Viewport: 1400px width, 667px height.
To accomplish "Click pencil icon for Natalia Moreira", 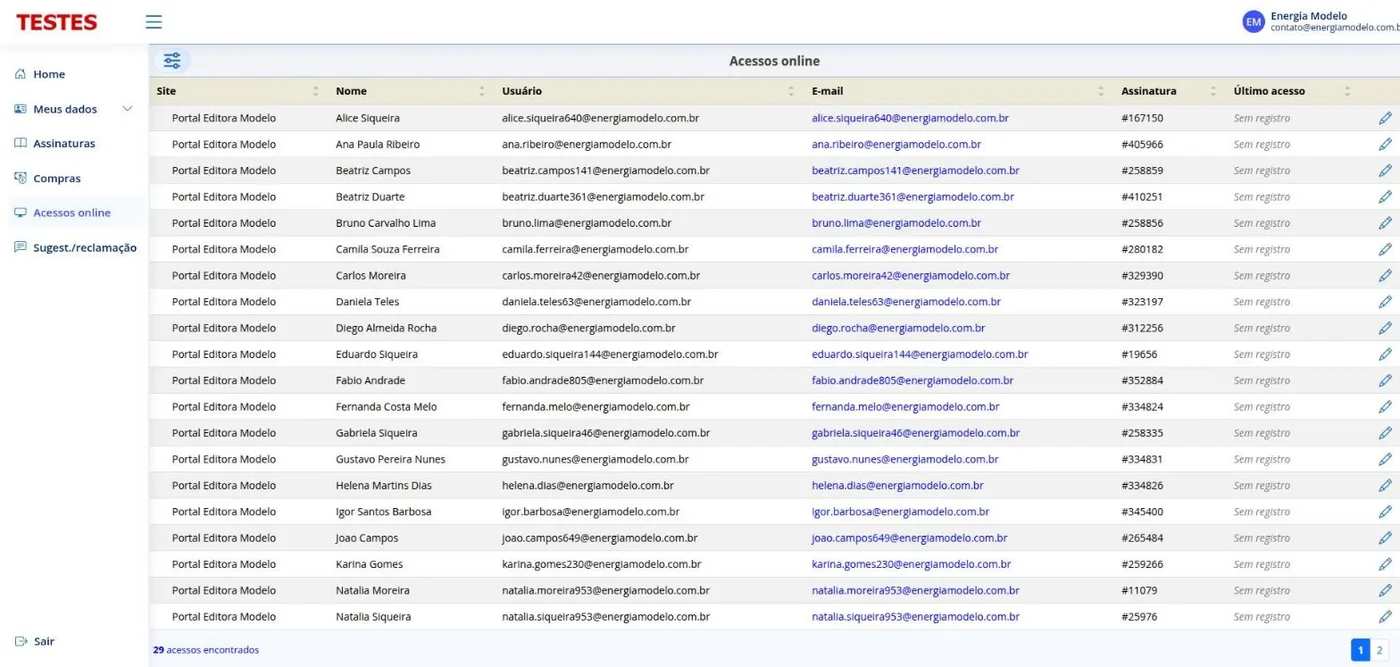I will coord(1385,590).
